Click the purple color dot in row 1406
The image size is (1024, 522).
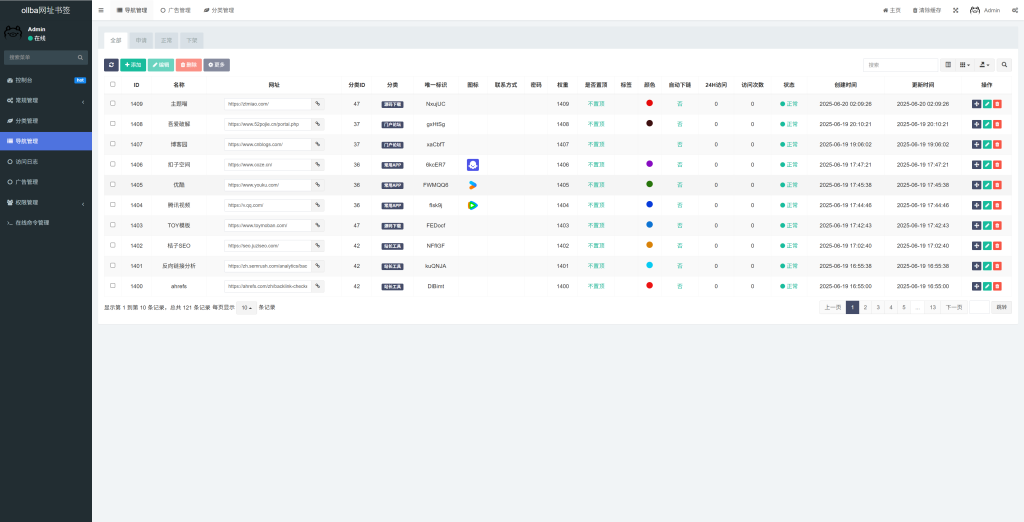point(649,164)
